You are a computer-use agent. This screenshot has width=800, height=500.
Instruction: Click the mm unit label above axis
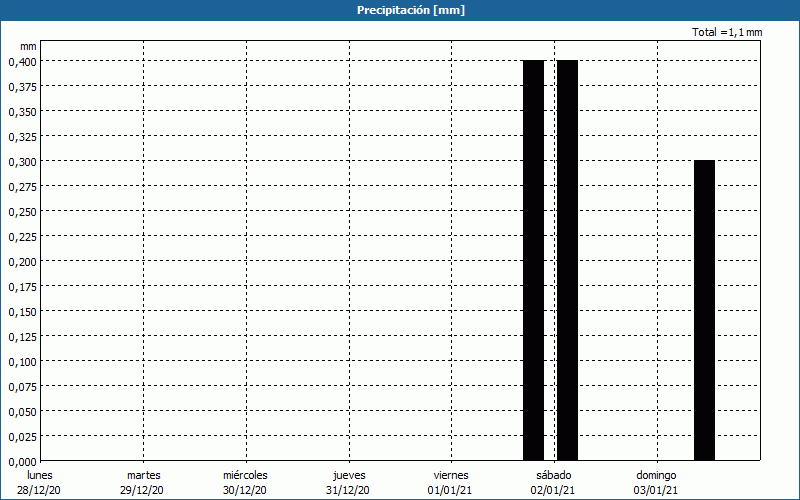point(28,46)
